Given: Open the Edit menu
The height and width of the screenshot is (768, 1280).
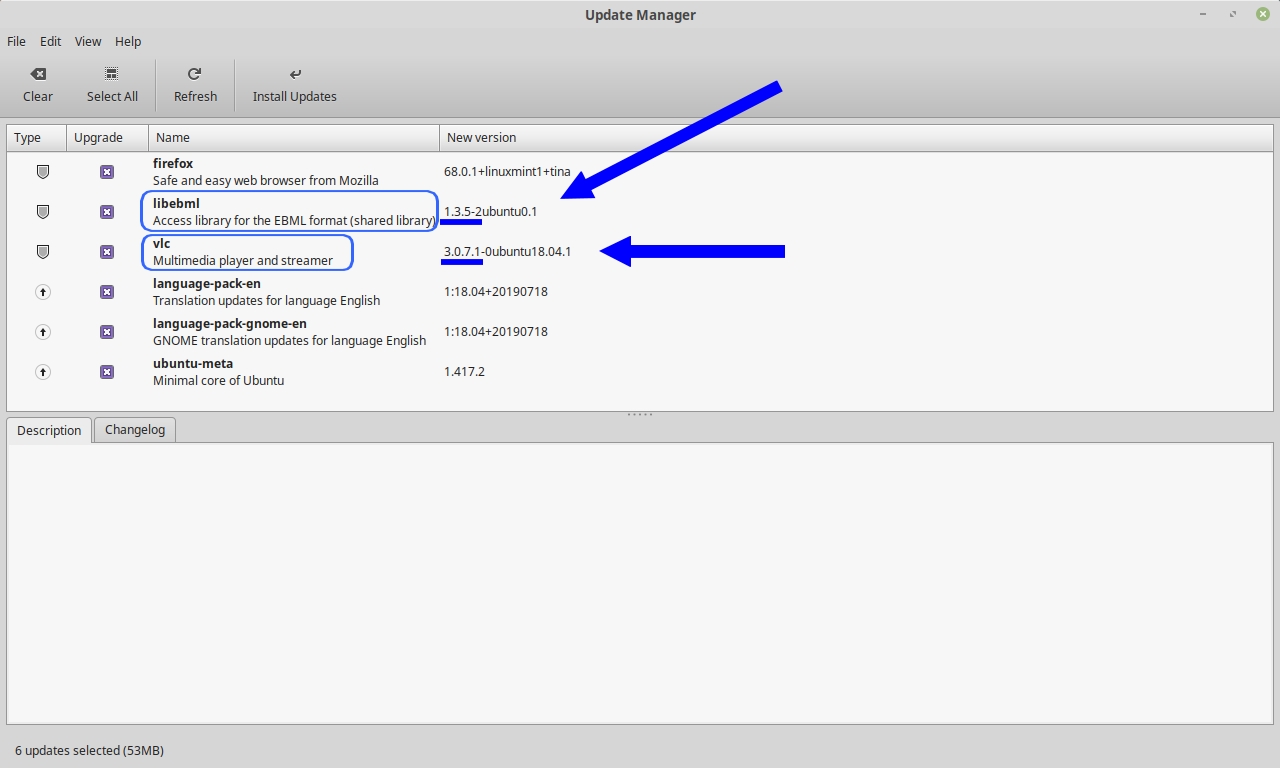Looking at the screenshot, I should (x=51, y=41).
